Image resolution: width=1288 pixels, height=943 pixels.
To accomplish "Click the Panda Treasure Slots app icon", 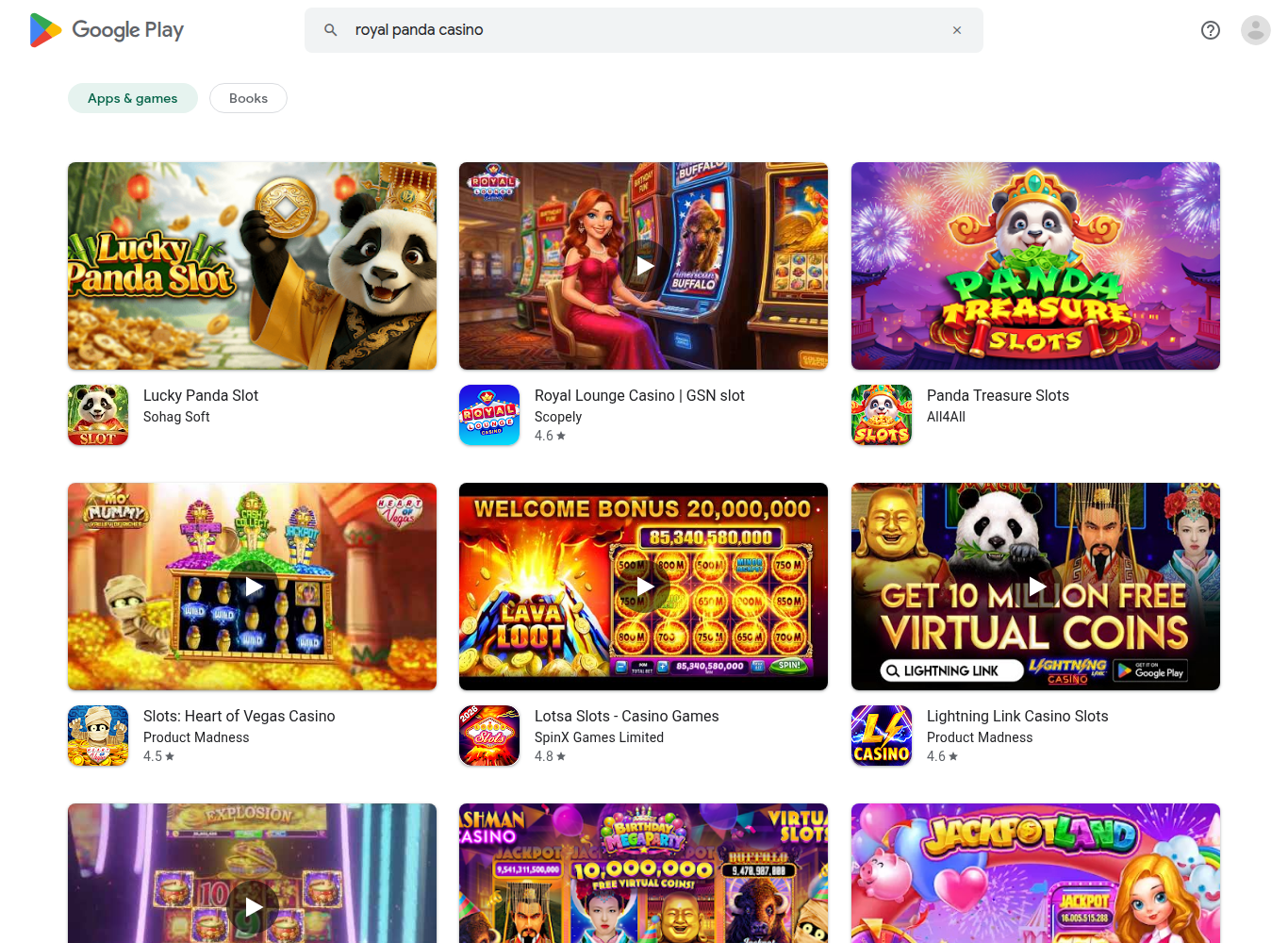I will tap(882, 415).
